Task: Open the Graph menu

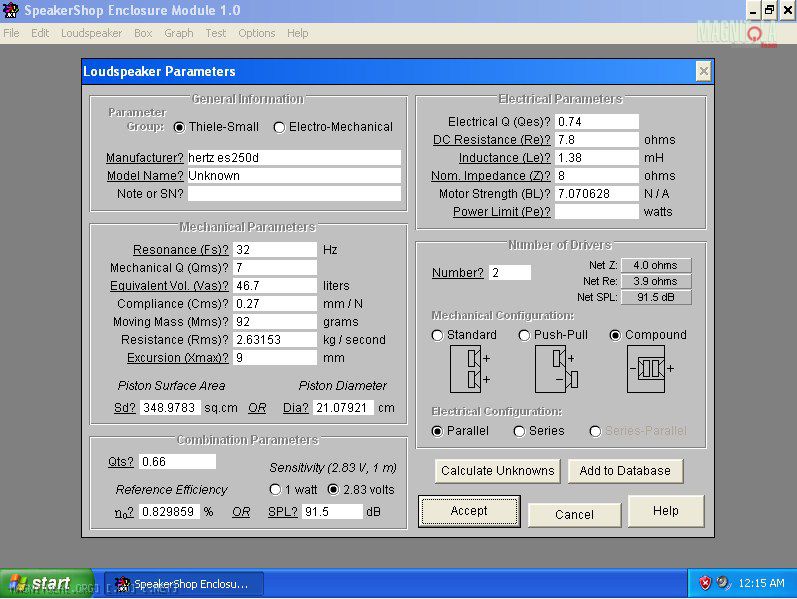Action: (179, 33)
